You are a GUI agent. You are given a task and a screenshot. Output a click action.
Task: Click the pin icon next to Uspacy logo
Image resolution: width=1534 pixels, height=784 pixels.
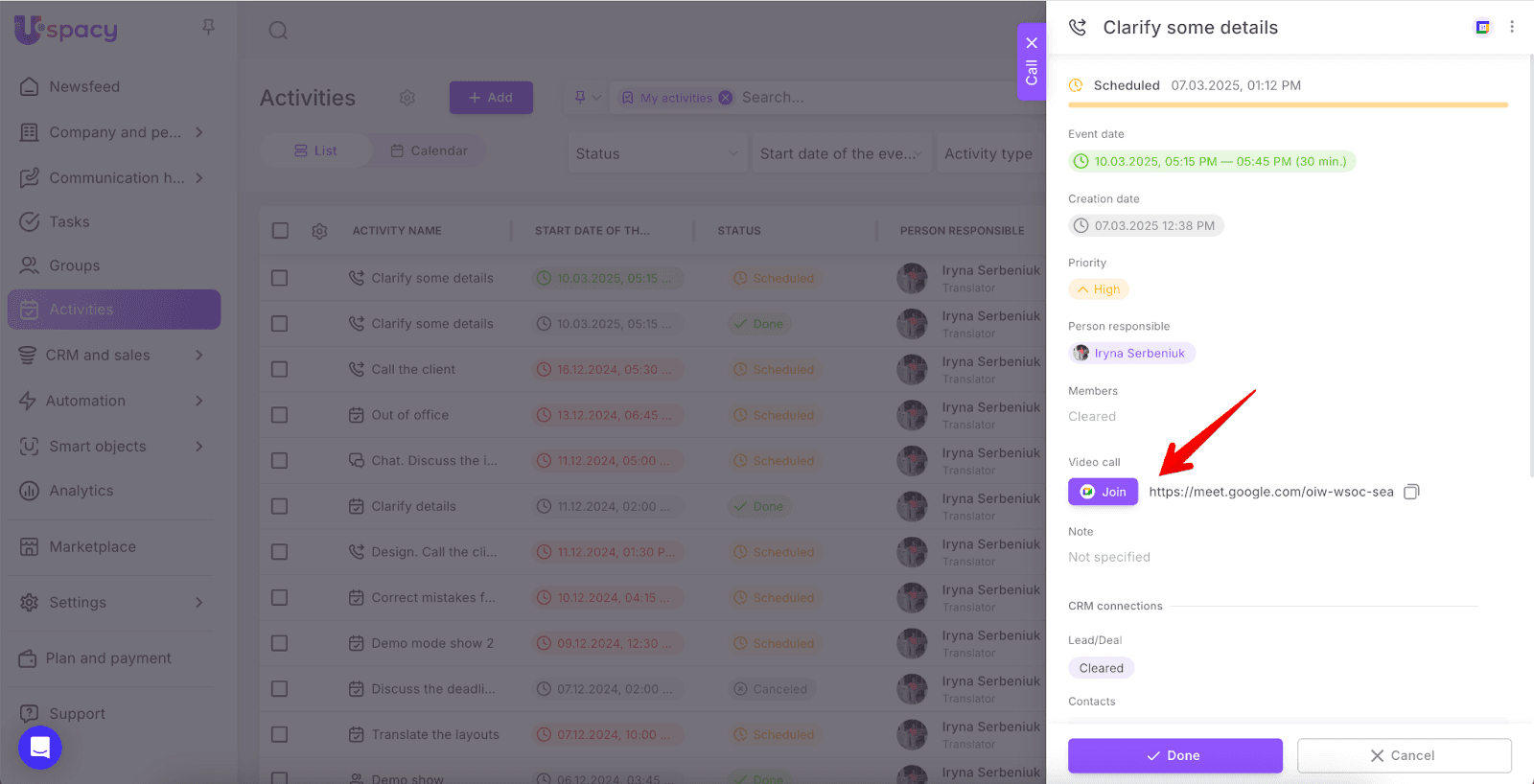point(208,27)
